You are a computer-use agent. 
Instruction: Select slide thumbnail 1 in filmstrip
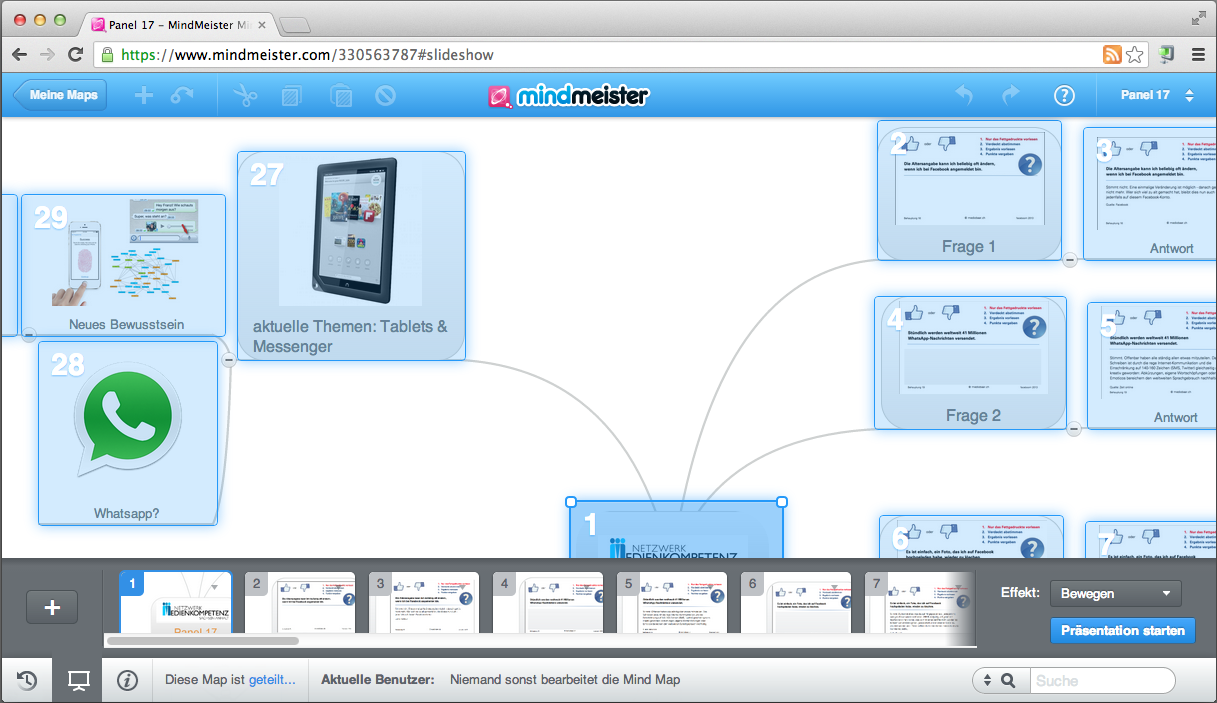point(176,604)
